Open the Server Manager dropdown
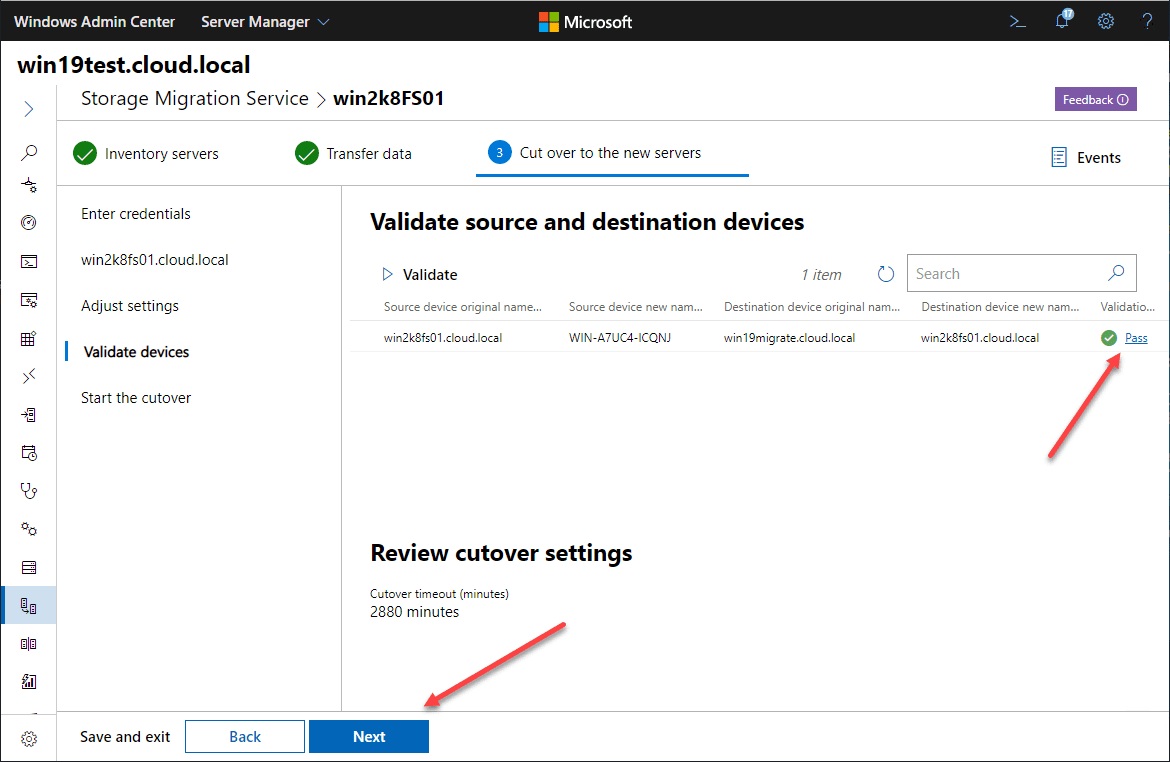Viewport: 1170px width, 762px height. point(265,21)
